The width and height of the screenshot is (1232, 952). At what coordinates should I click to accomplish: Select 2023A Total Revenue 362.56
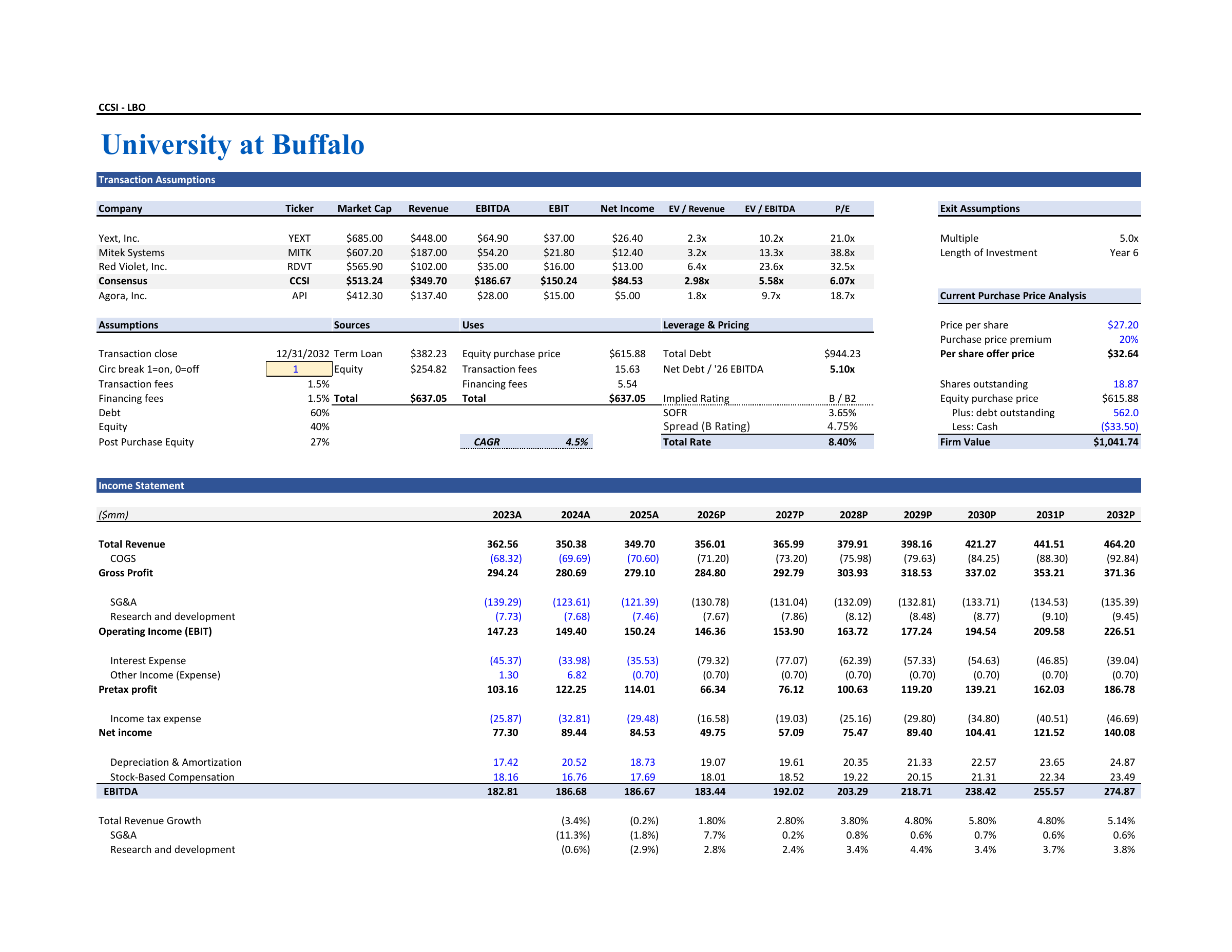click(502, 543)
